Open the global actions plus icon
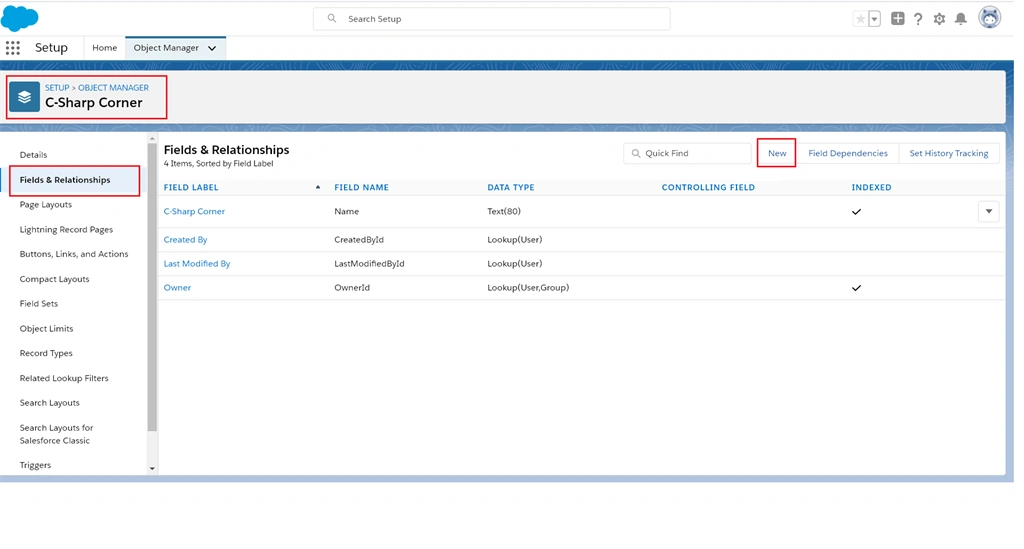Viewport: 1024px width, 549px height. pos(898,18)
